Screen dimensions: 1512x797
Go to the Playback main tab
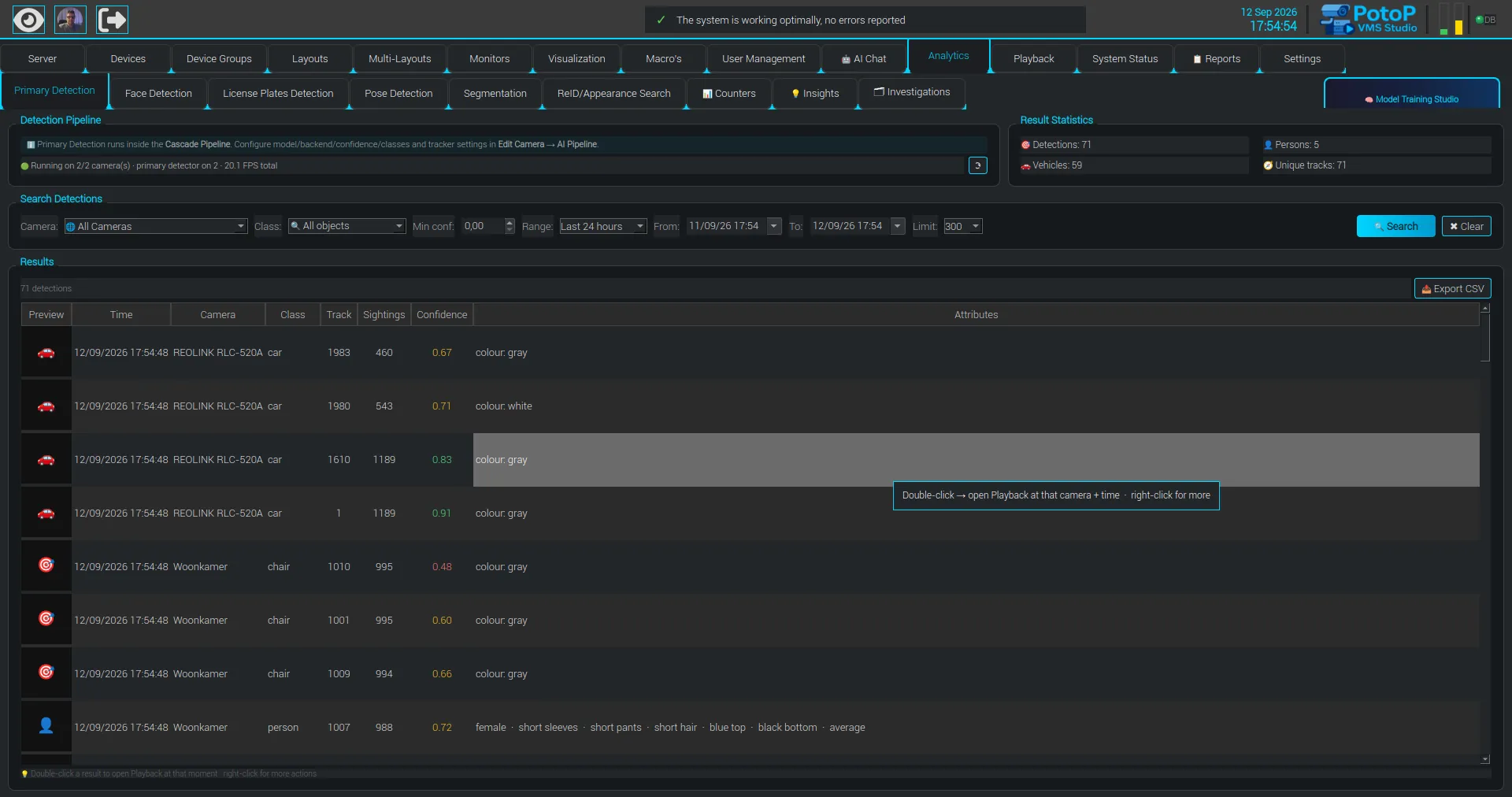tap(1033, 59)
